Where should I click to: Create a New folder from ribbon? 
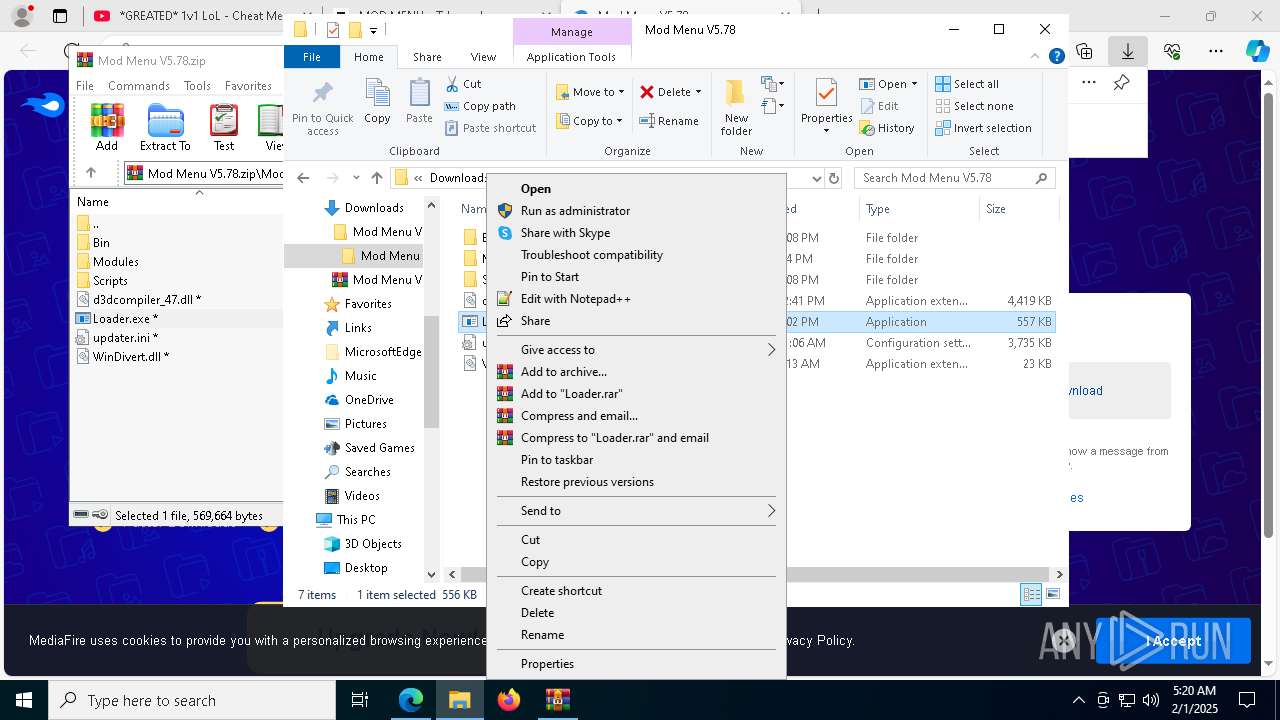coord(736,107)
